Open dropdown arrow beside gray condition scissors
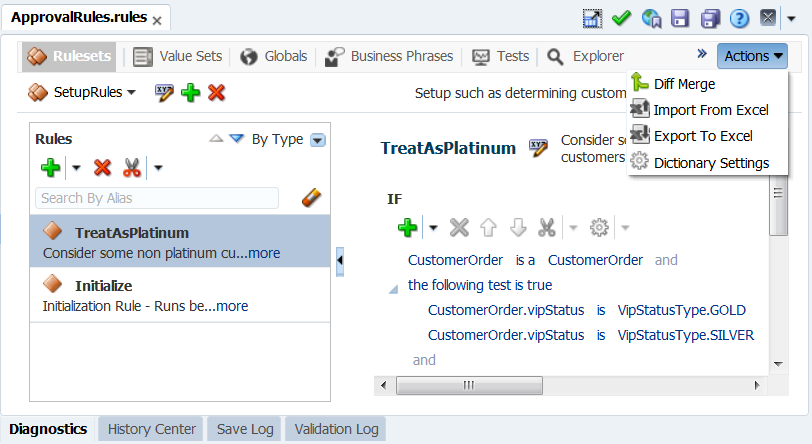 (x=573, y=227)
